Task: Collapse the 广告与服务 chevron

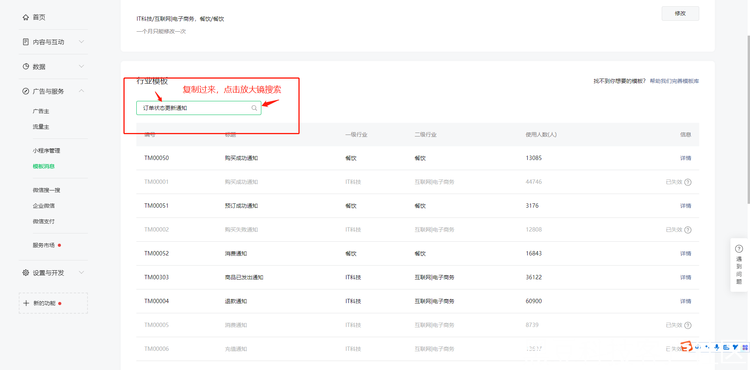Action: click(81, 91)
